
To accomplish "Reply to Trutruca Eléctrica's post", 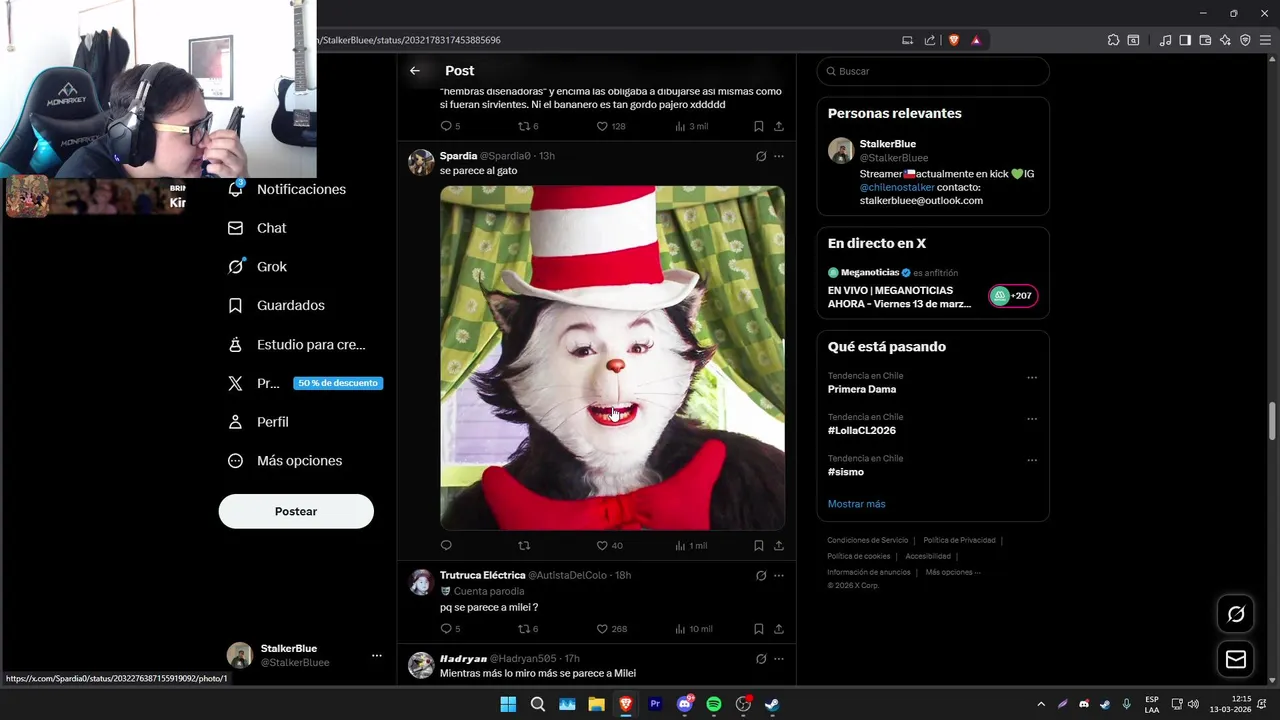I will click(x=450, y=629).
